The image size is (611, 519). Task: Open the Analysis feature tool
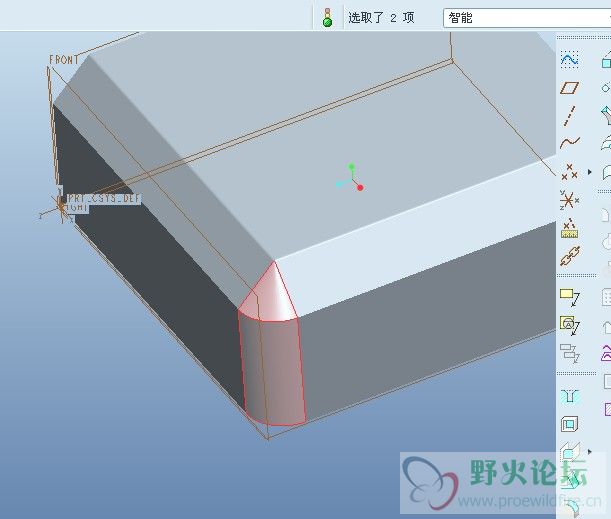click(x=570, y=228)
